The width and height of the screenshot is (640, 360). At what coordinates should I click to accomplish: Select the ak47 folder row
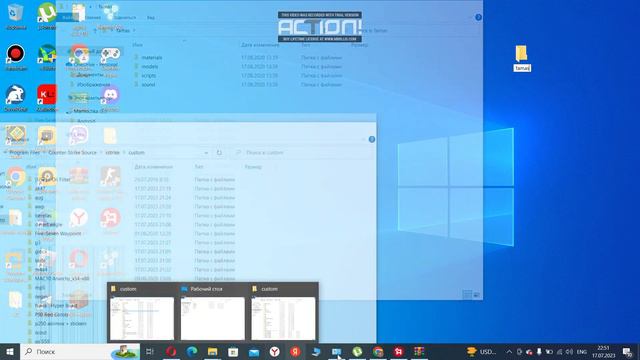click(139, 189)
